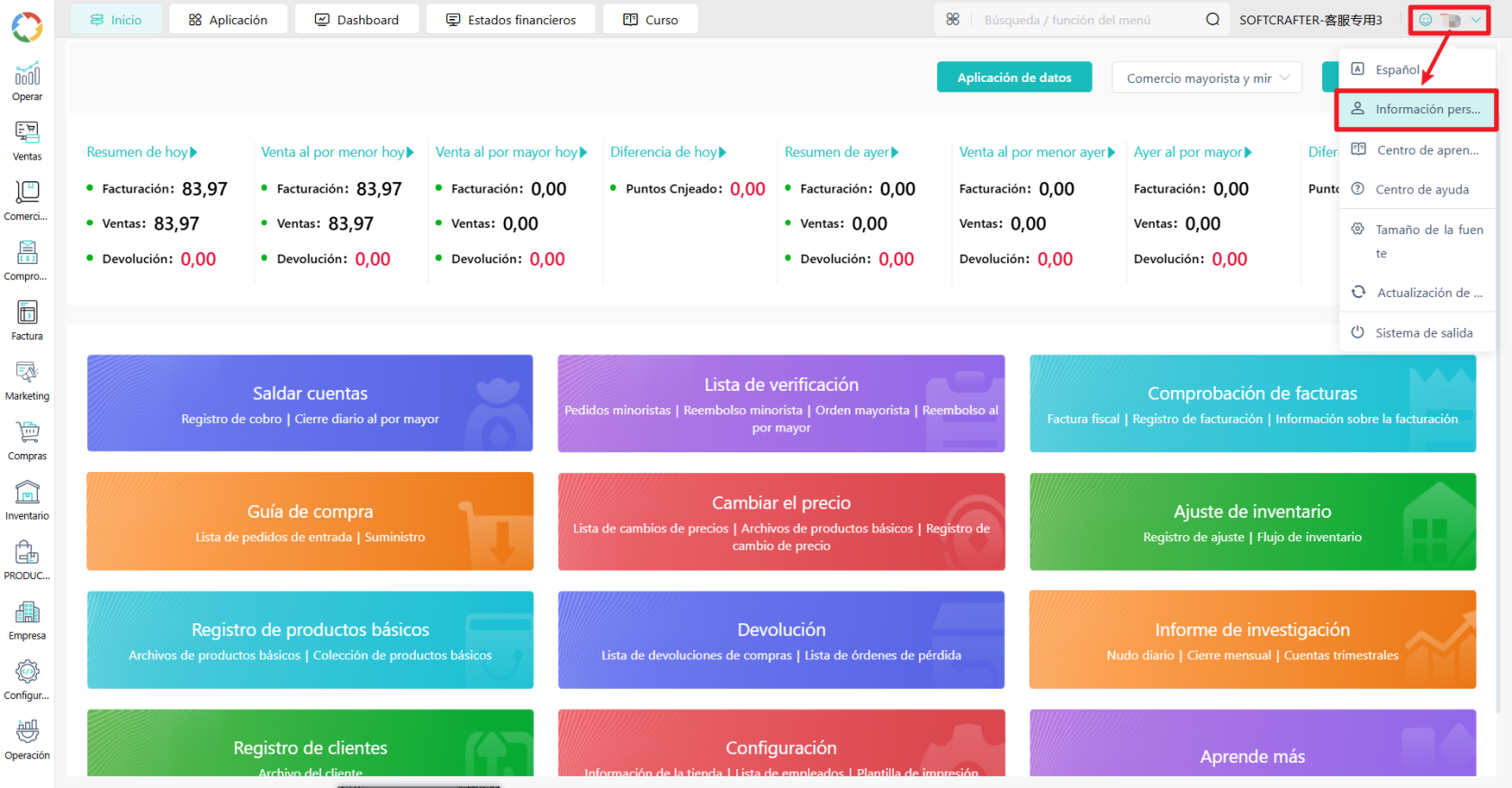Open the Marketing sidebar icon
The height and width of the screenshot is (788, 1512).
point(27,381)
